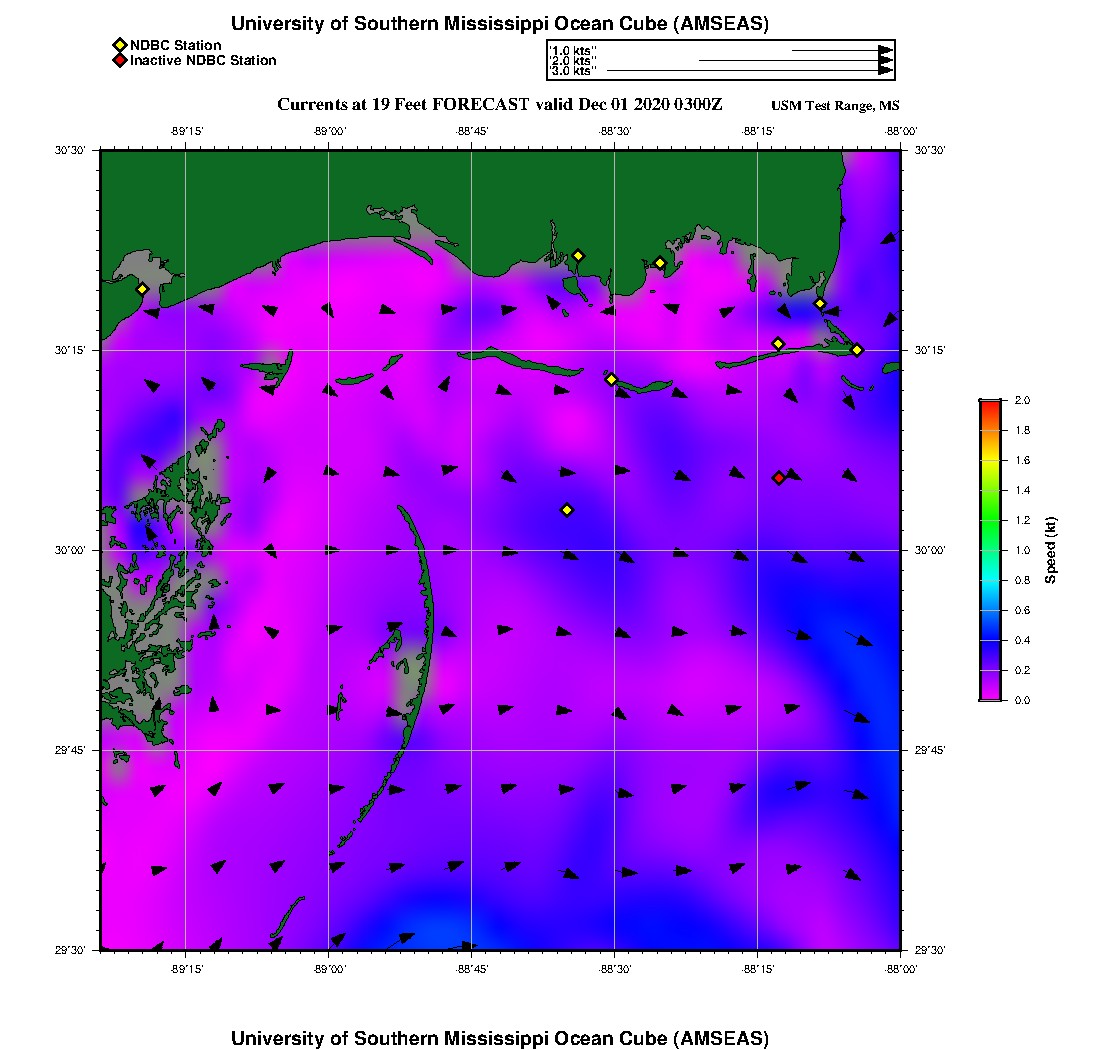Click the southernmost yellow station marker in open water
Viewport: 1100px width, 1050px height.
(x=567, y=510)
